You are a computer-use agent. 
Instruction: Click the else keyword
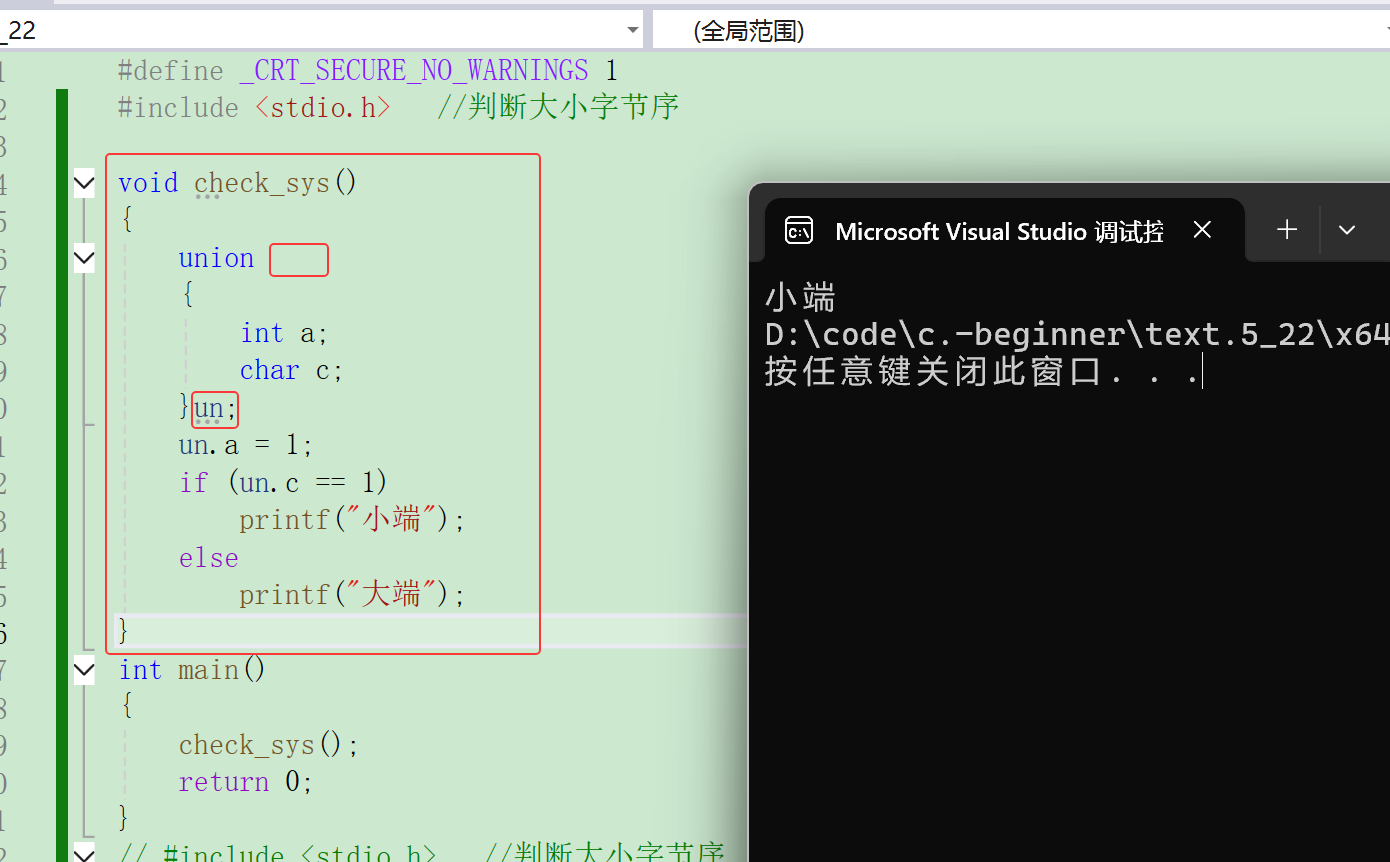tap(209, 558)
